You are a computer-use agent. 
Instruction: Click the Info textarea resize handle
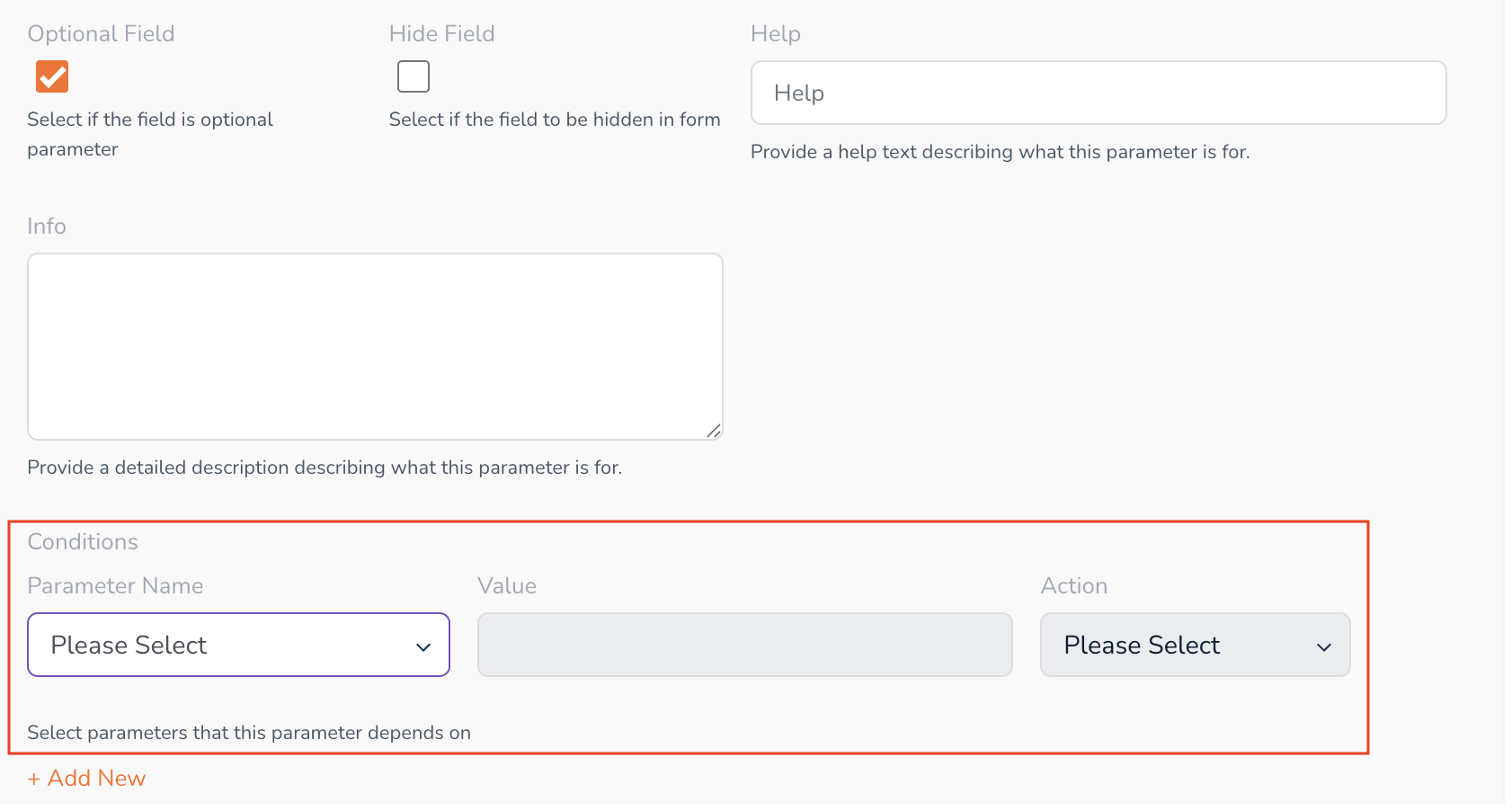click(714, 431)
